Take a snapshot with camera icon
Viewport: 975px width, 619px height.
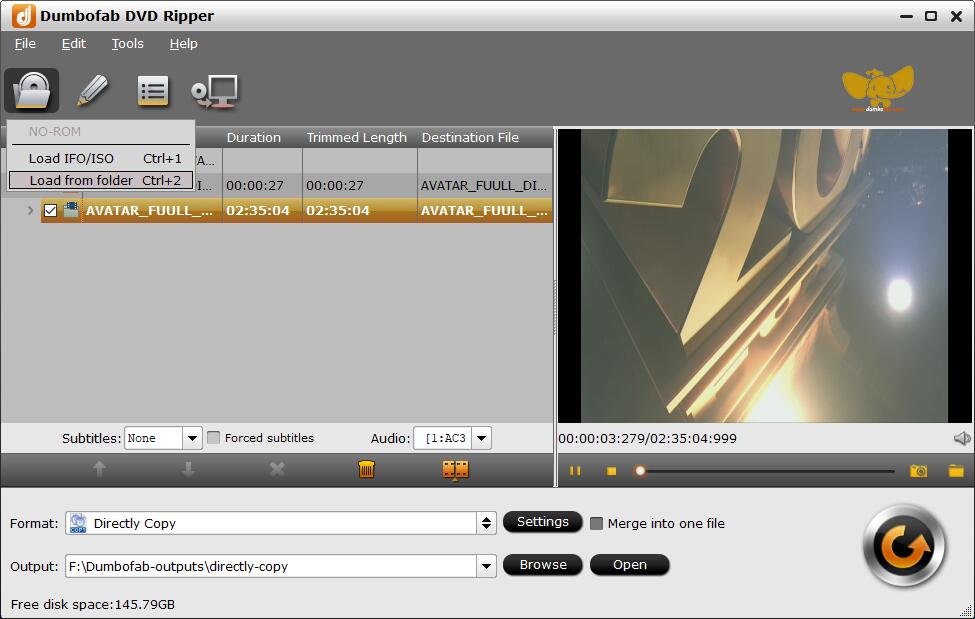918,471
